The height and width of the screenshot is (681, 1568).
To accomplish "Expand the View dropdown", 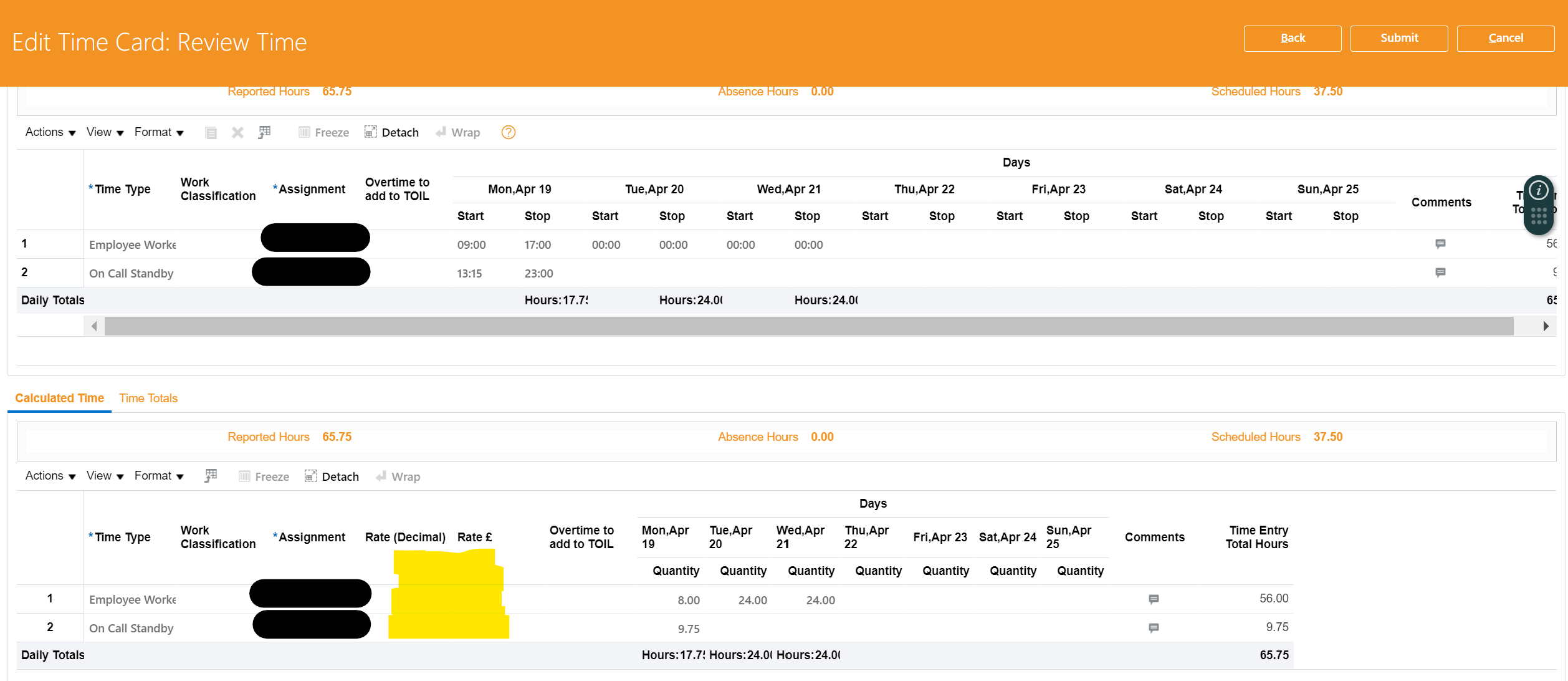I will [103, 132].
